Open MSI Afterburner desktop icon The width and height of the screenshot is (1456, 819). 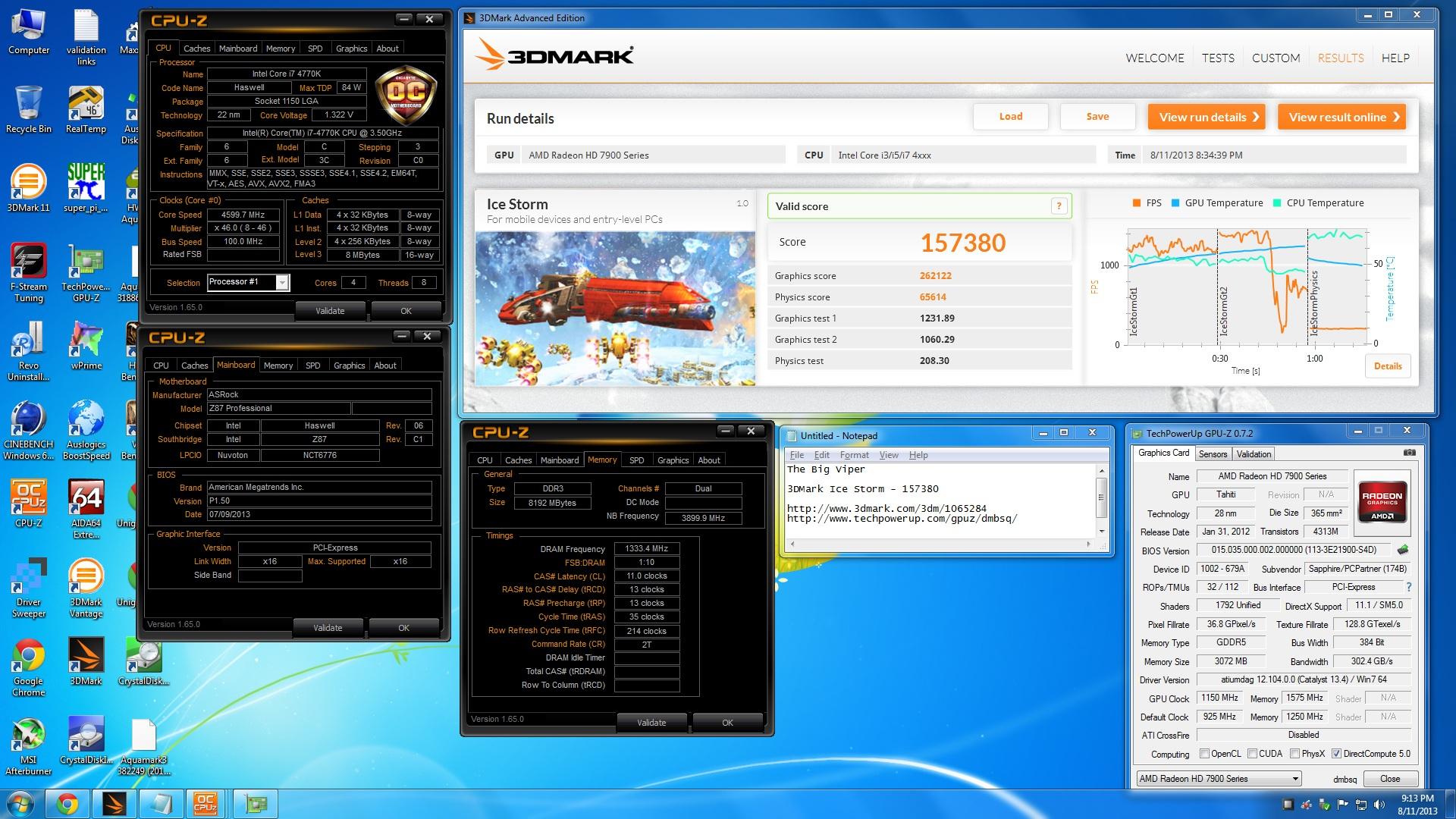[29, 746]
